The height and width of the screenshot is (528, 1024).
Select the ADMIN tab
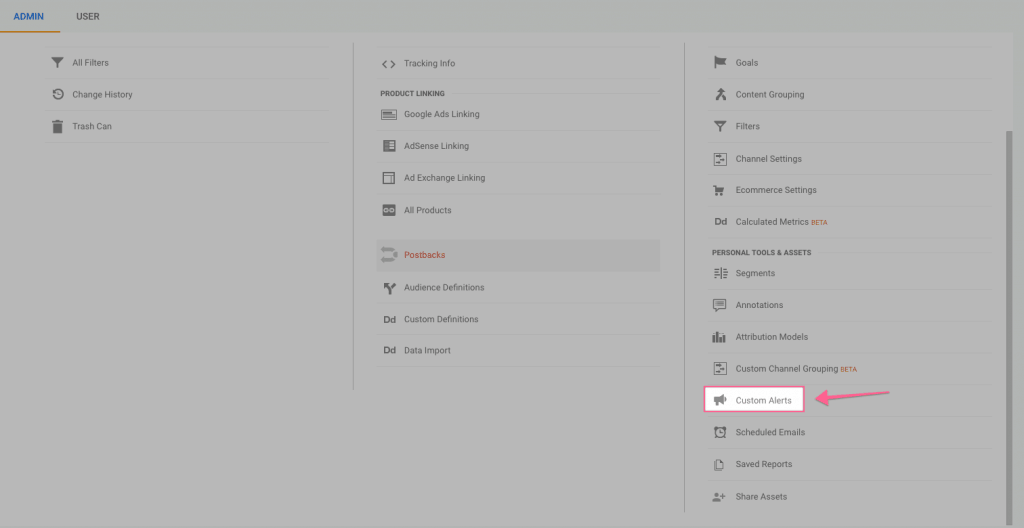pyautogui.click(x=29, y=17)
